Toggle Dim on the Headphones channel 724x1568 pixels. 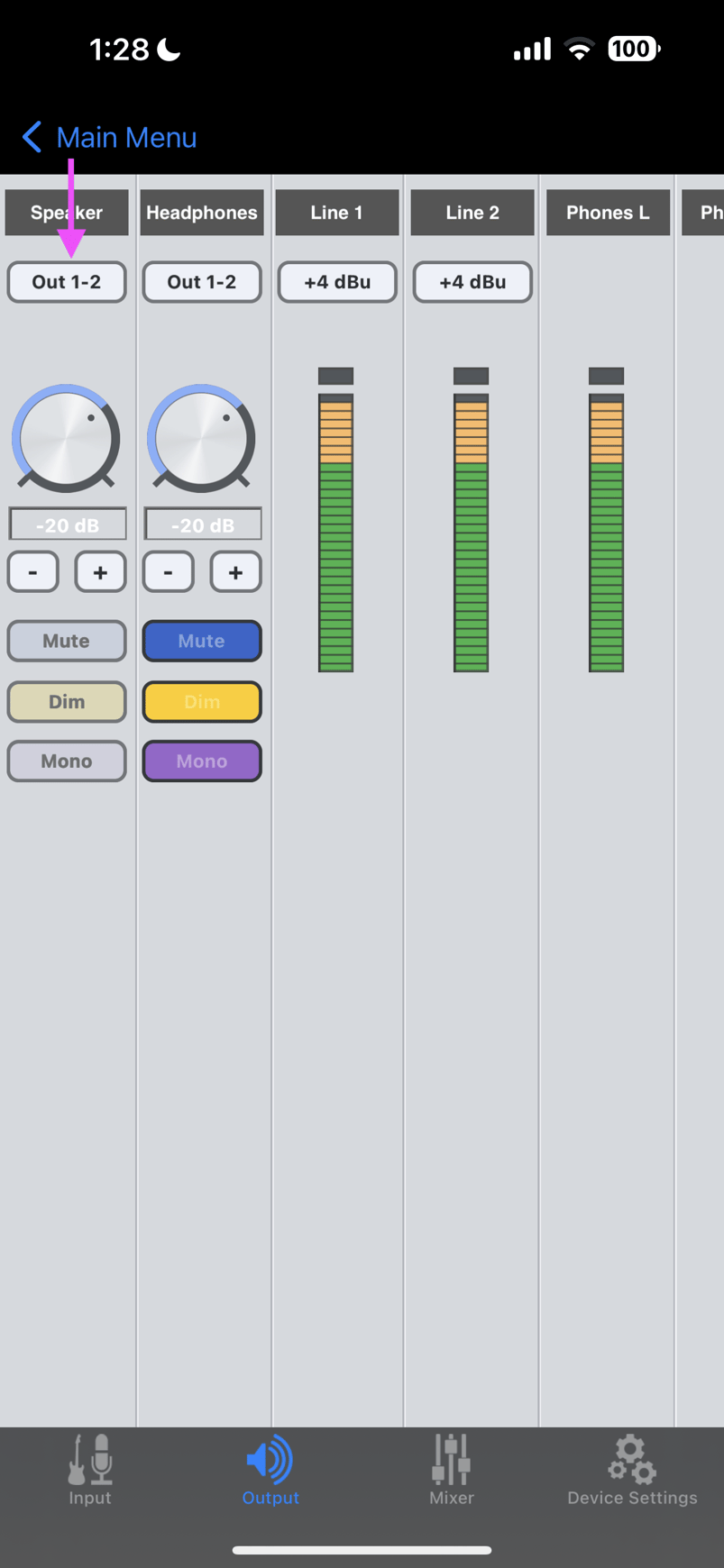(x=202, y=701)
